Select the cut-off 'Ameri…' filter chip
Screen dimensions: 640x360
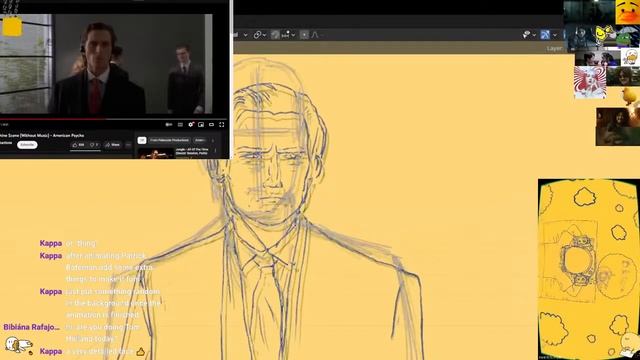[x=200, y=140]
